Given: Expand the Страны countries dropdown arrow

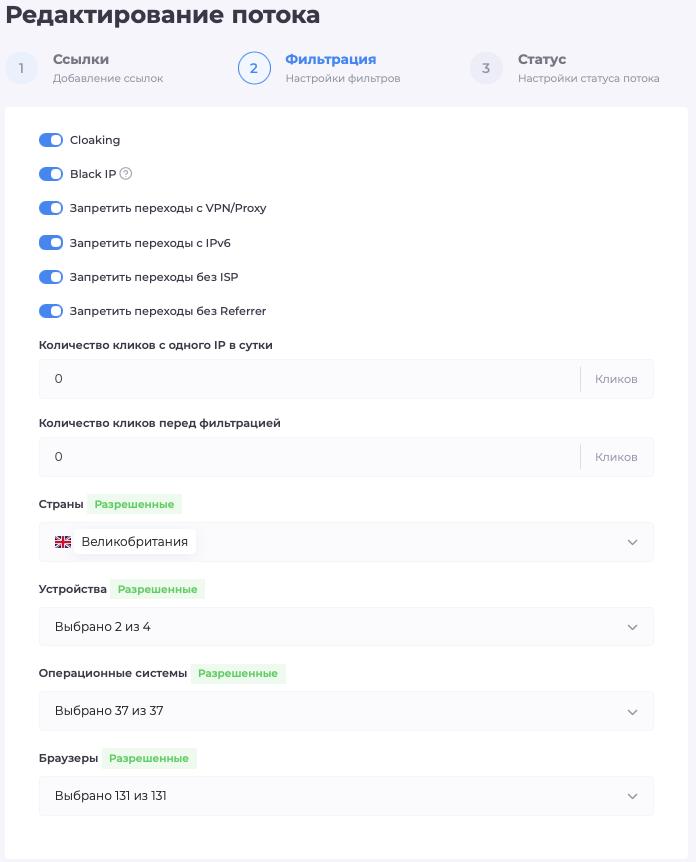Looking at the screenshot, I should point(632,542).
